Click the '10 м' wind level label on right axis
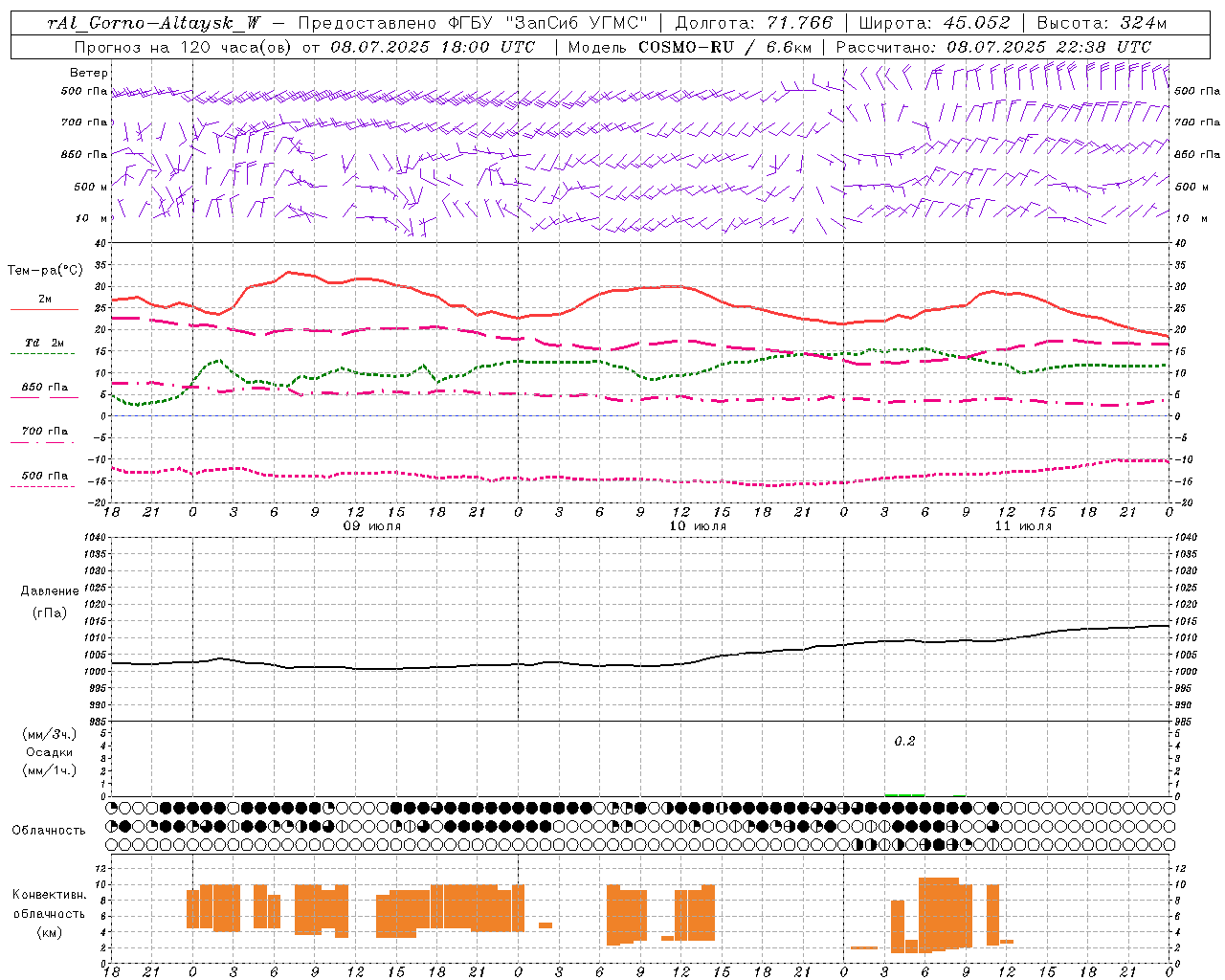Viewport: 1225px width, 980px height. tap(1191, 218)
